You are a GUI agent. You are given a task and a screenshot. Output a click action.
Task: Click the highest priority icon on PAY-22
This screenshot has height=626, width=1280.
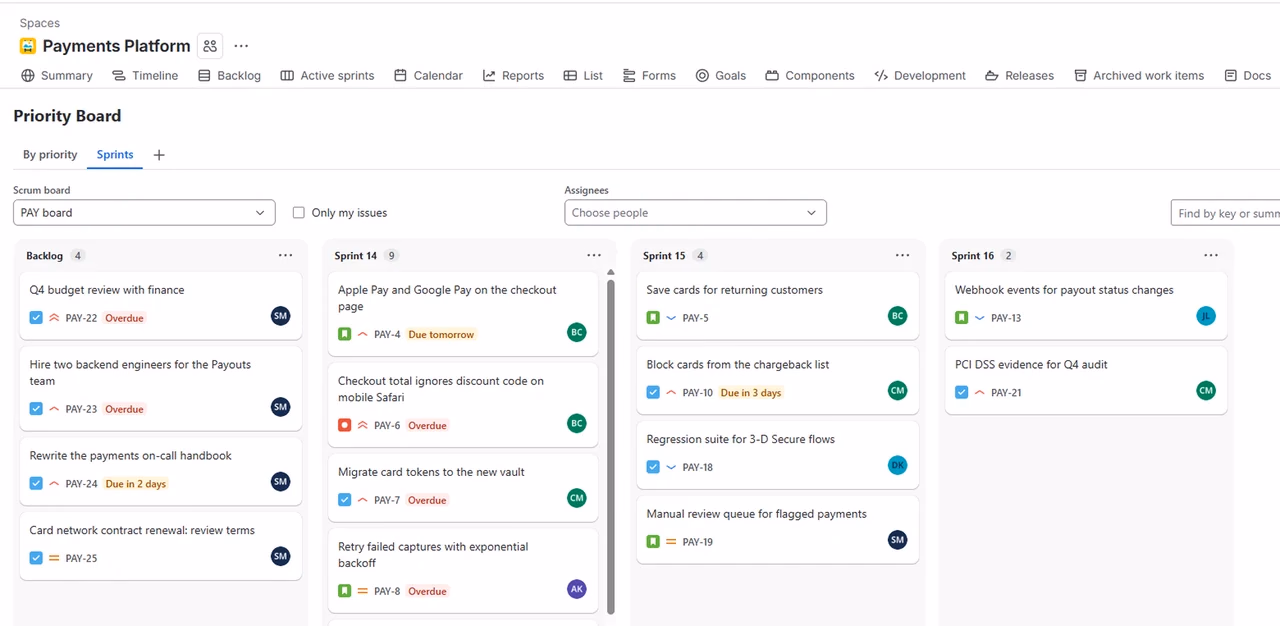click(x=54, y=318)
